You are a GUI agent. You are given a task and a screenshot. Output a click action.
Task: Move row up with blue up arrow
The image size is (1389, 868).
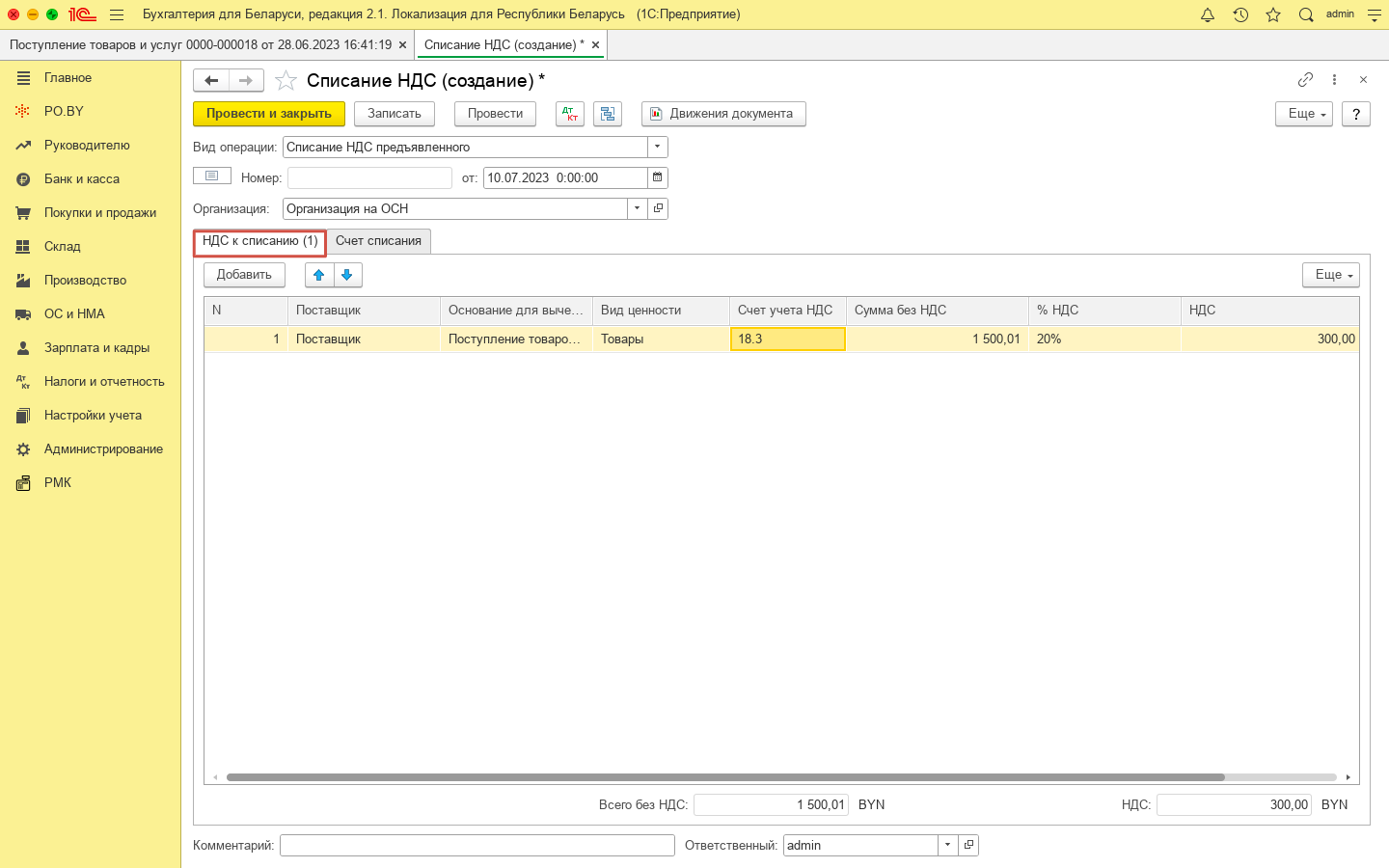pyautogui.click(x=319, y=275)
